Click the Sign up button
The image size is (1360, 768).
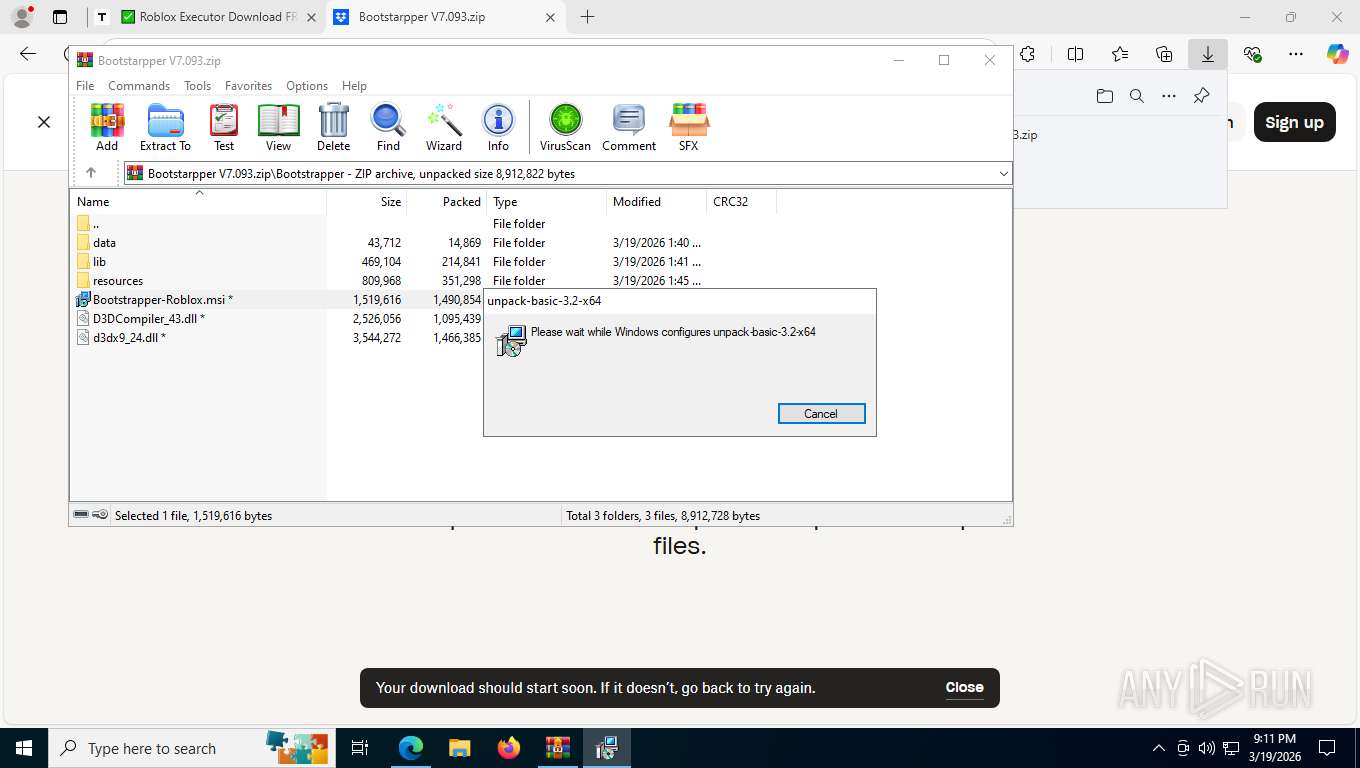tap(1294, 122)
